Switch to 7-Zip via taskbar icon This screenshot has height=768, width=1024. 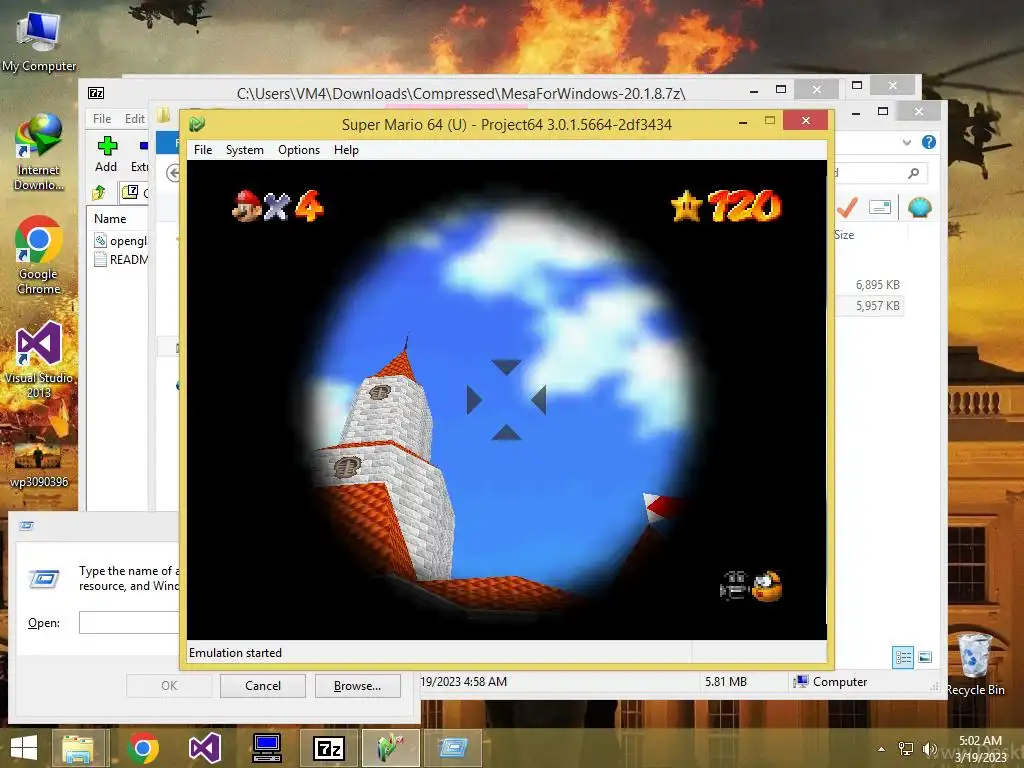pyautogui.click(x=329, y=748)
